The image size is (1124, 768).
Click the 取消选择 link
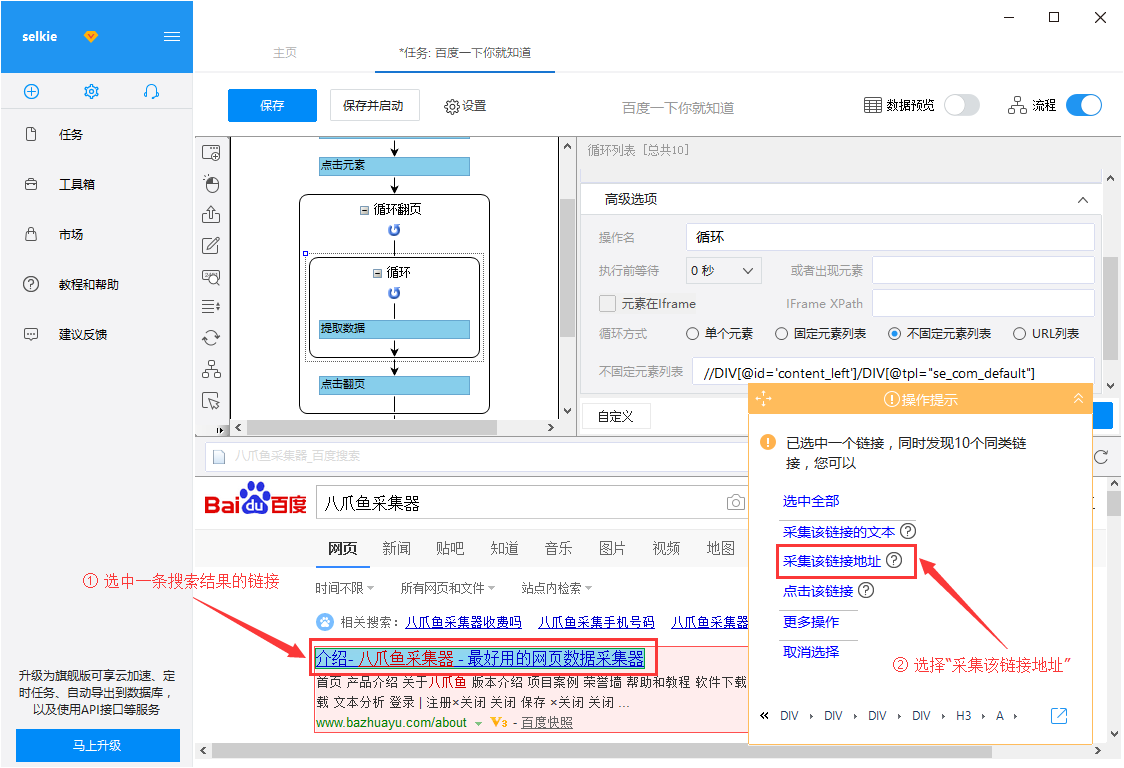(811, 652)
